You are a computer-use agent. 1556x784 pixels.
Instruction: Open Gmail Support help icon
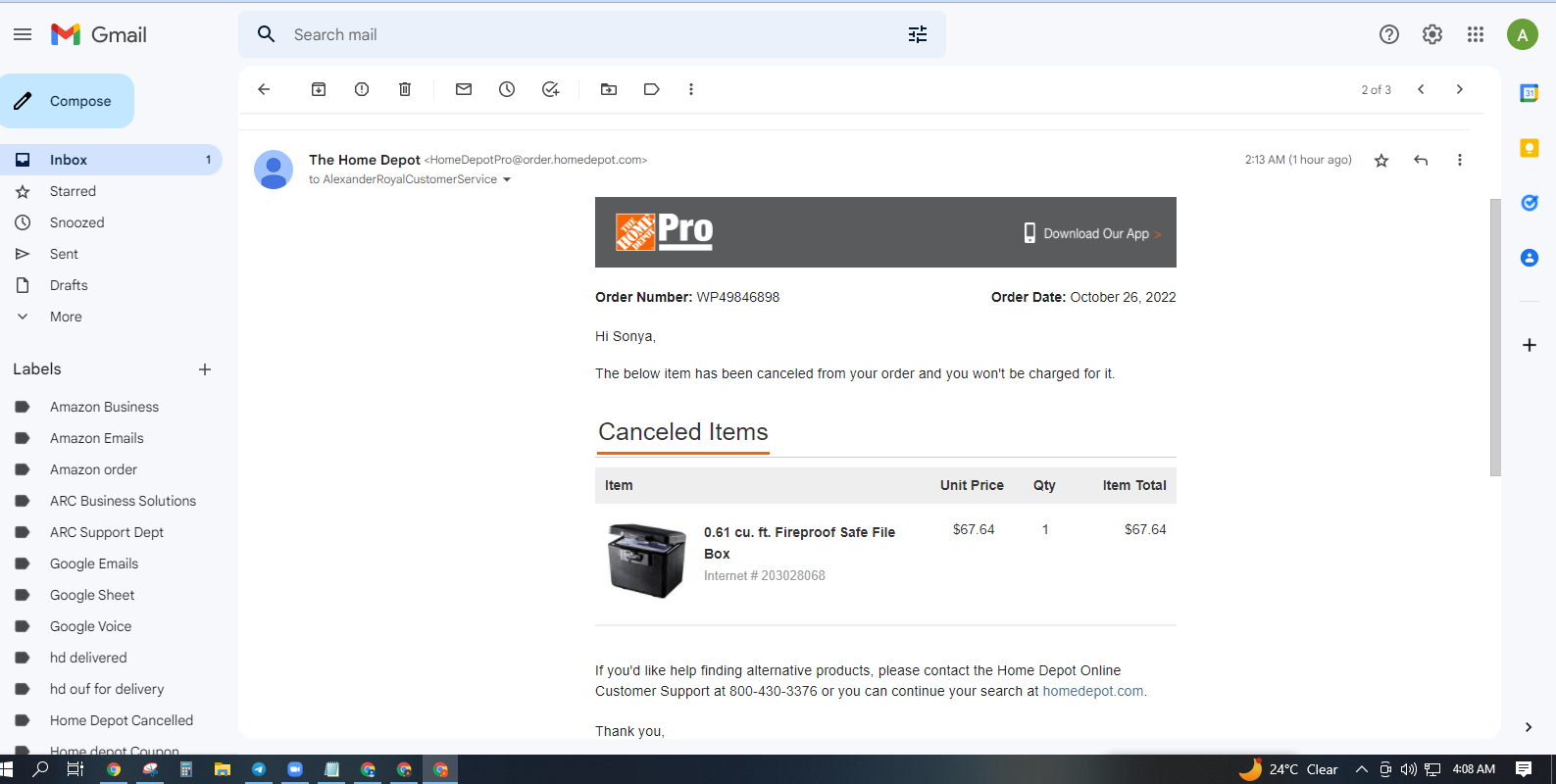1389,34
